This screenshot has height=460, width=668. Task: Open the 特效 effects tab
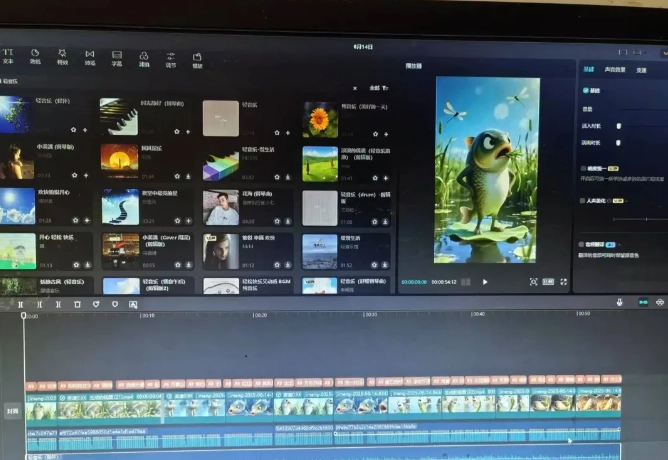click(x=62, y=57)
